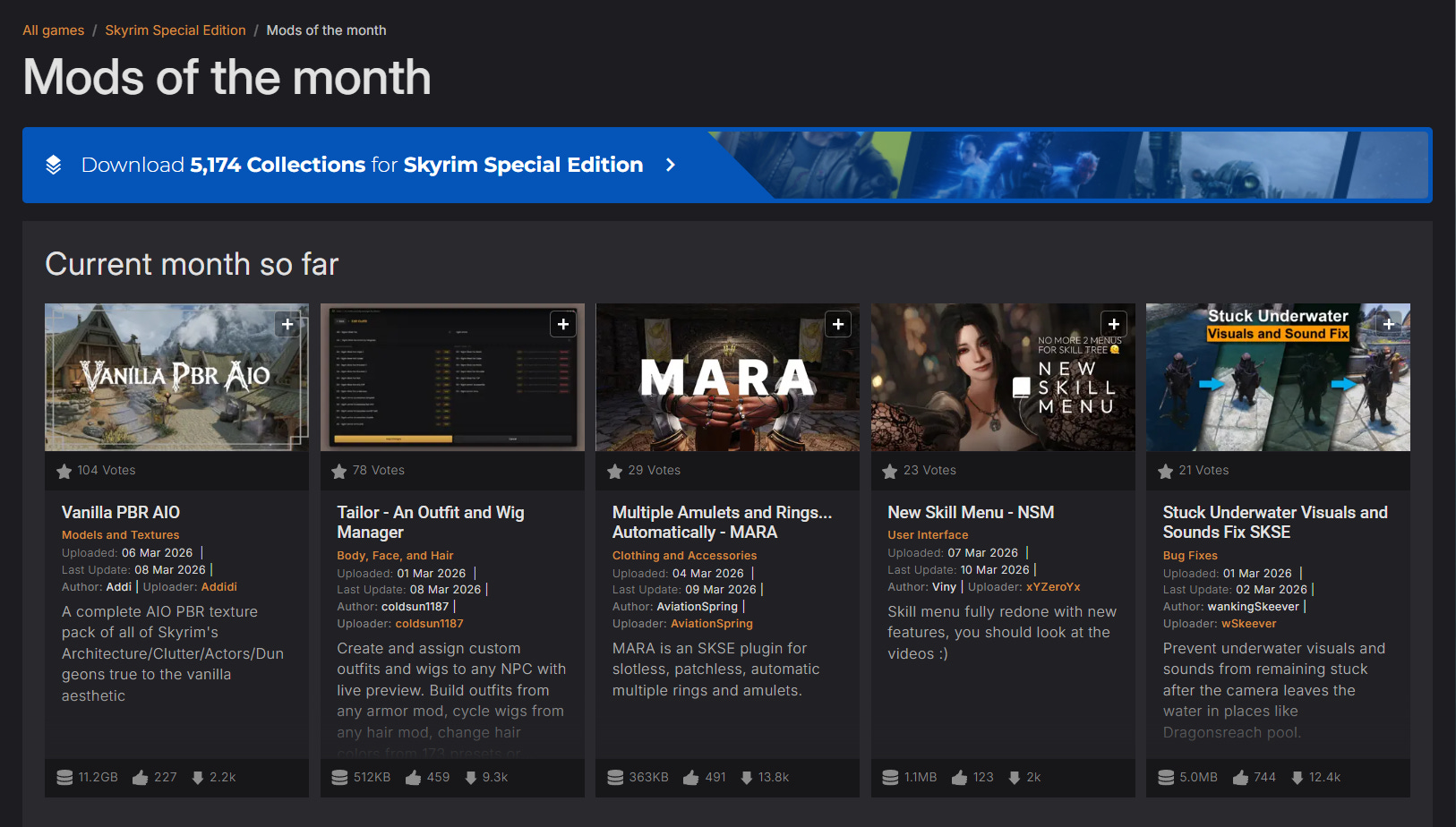Click thumbs-up endorsement icon showing 491
This screenshot has width=1456, height=827.
(691, 778)
